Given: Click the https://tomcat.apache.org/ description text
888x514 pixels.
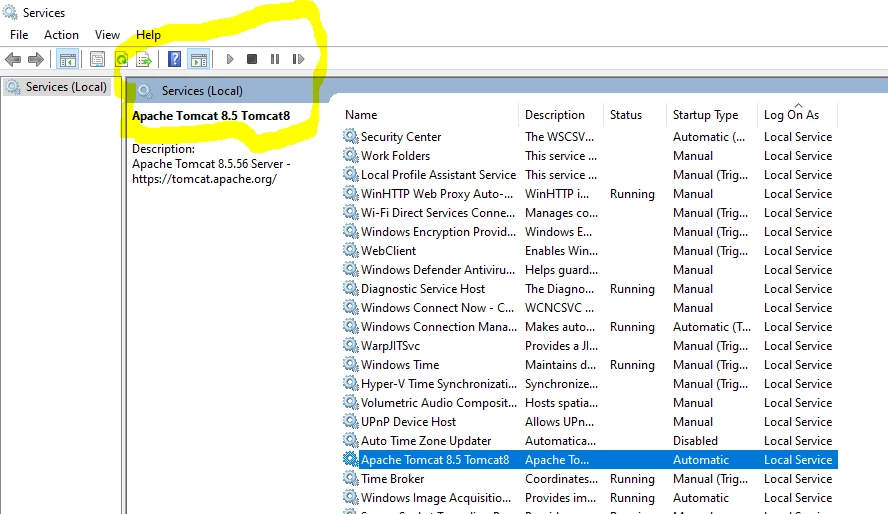Looking at the screenshot, I should (x=204, y=179).
